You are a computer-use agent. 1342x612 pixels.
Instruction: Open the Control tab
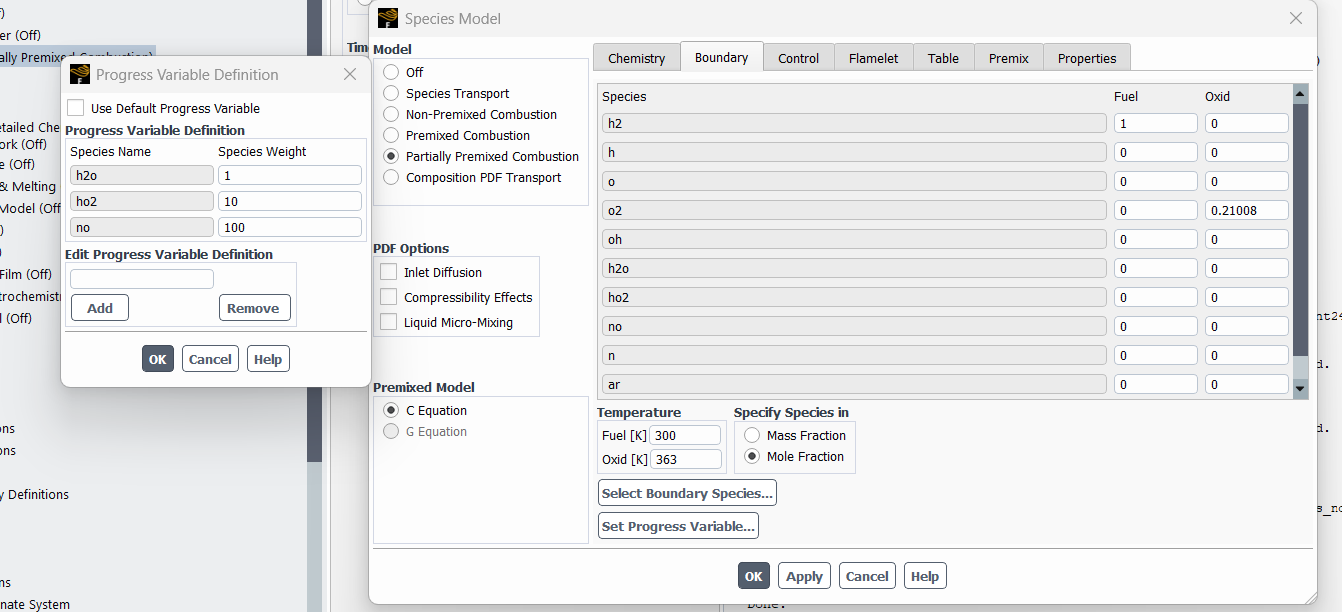click(x=798, y=58)
